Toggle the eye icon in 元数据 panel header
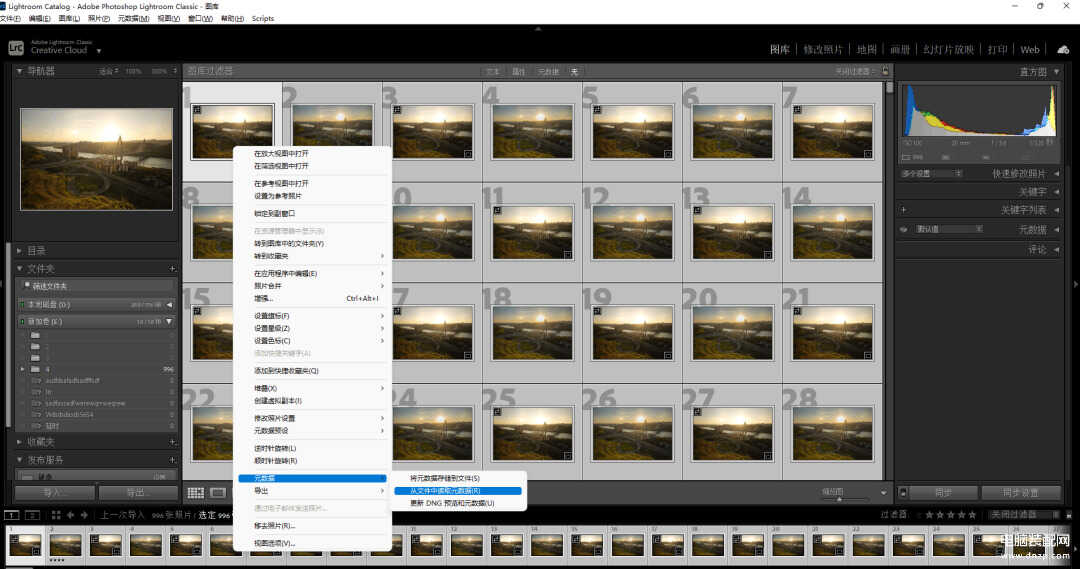Image resolution: width=1080 pixels, height=569 pixels. [x=904, y=229]
